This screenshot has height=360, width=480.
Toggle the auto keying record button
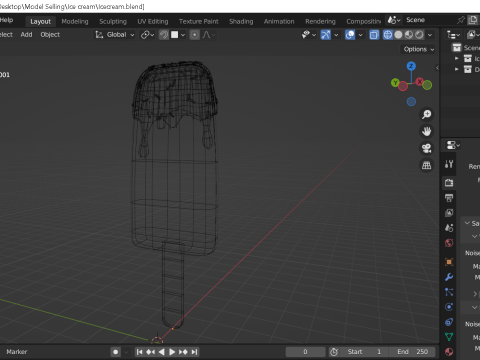point(116,352)
